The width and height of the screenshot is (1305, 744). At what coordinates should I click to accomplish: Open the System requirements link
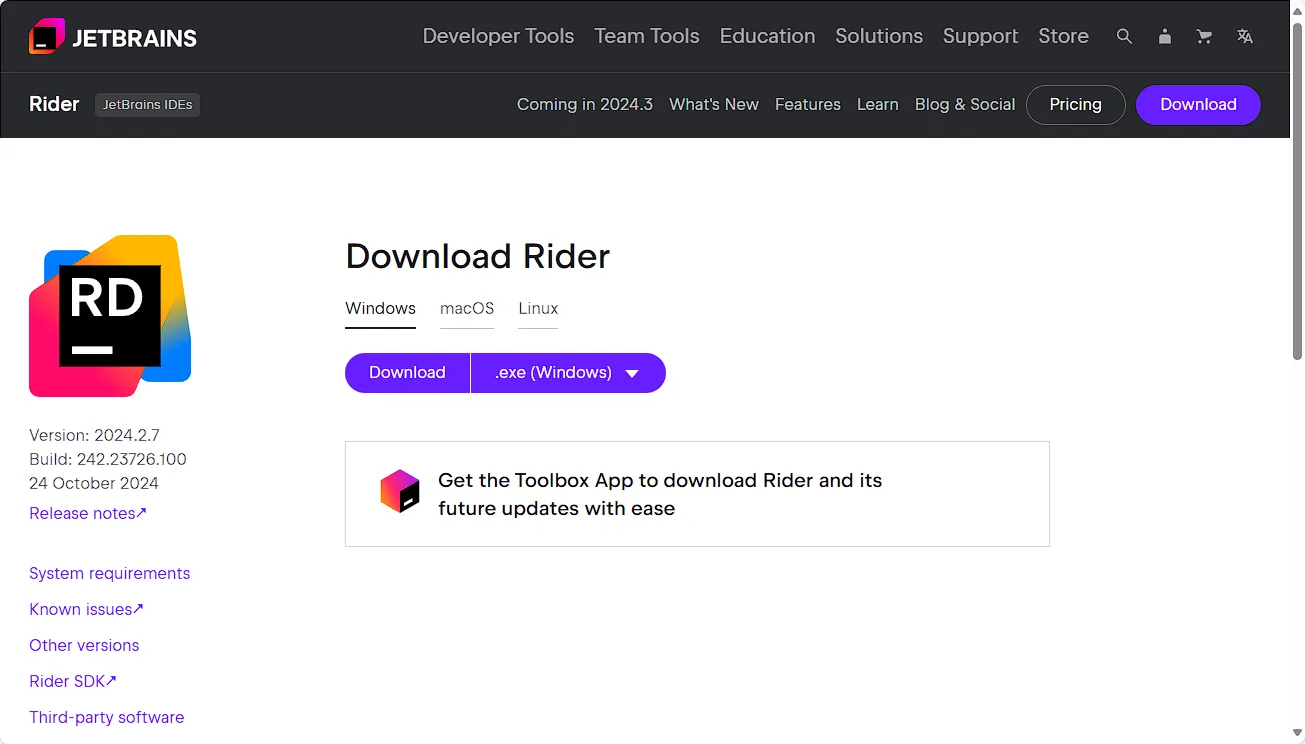(109, 573)
